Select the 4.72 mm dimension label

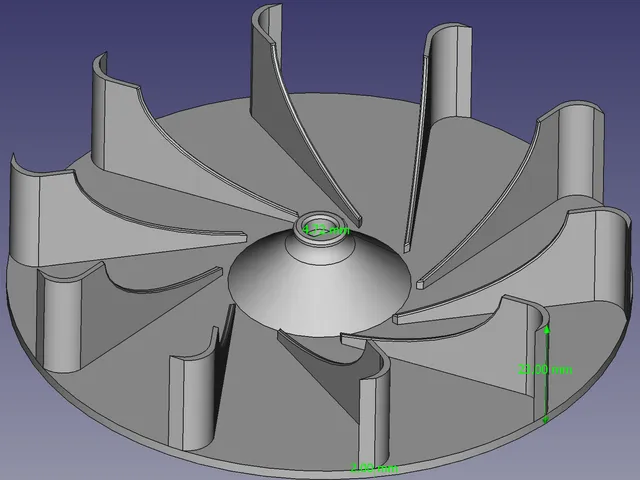tap(327, 230)
